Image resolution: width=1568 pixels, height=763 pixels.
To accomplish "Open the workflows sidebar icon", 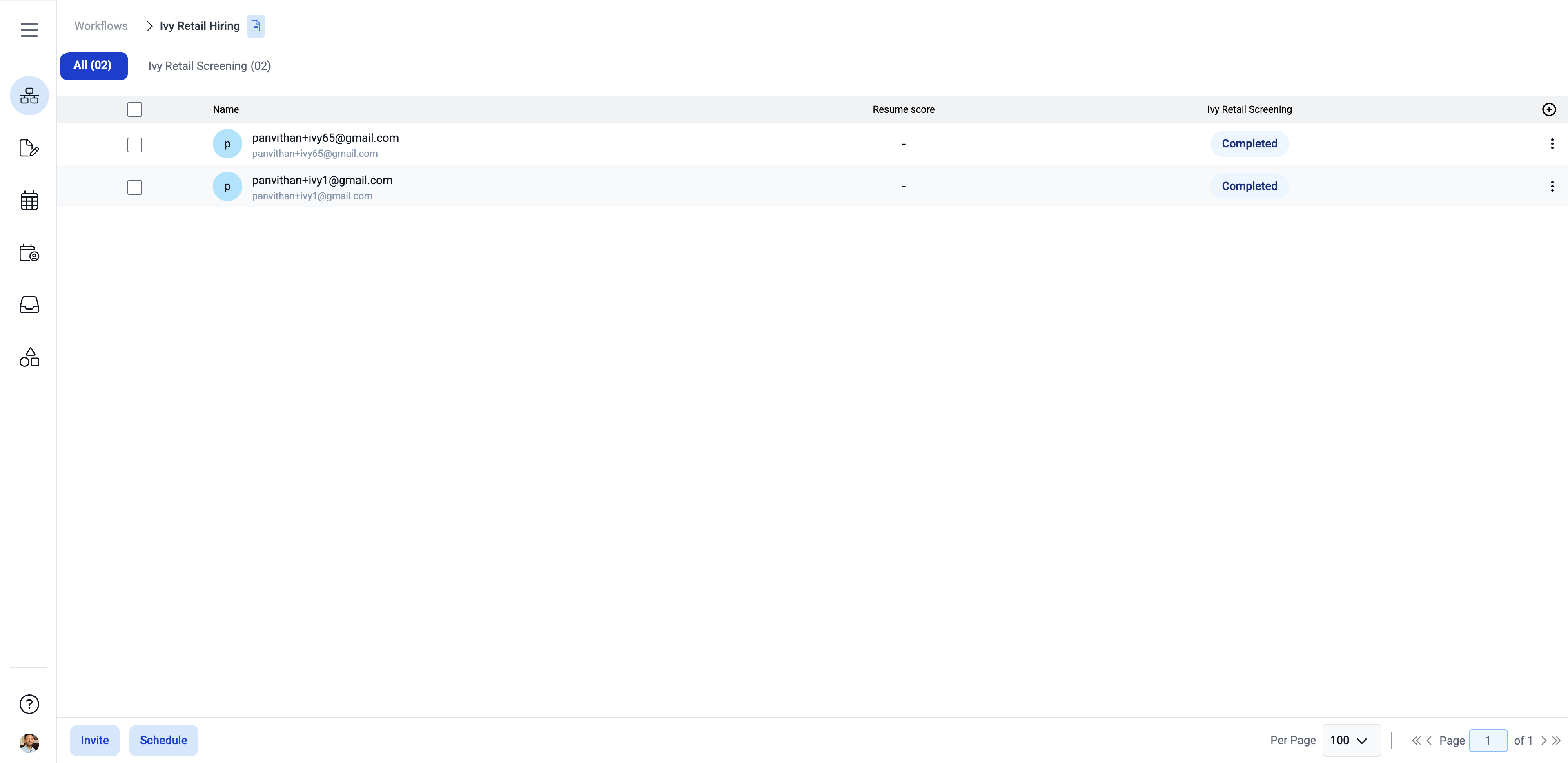I will pyautogui.click(x=29, y=96).
